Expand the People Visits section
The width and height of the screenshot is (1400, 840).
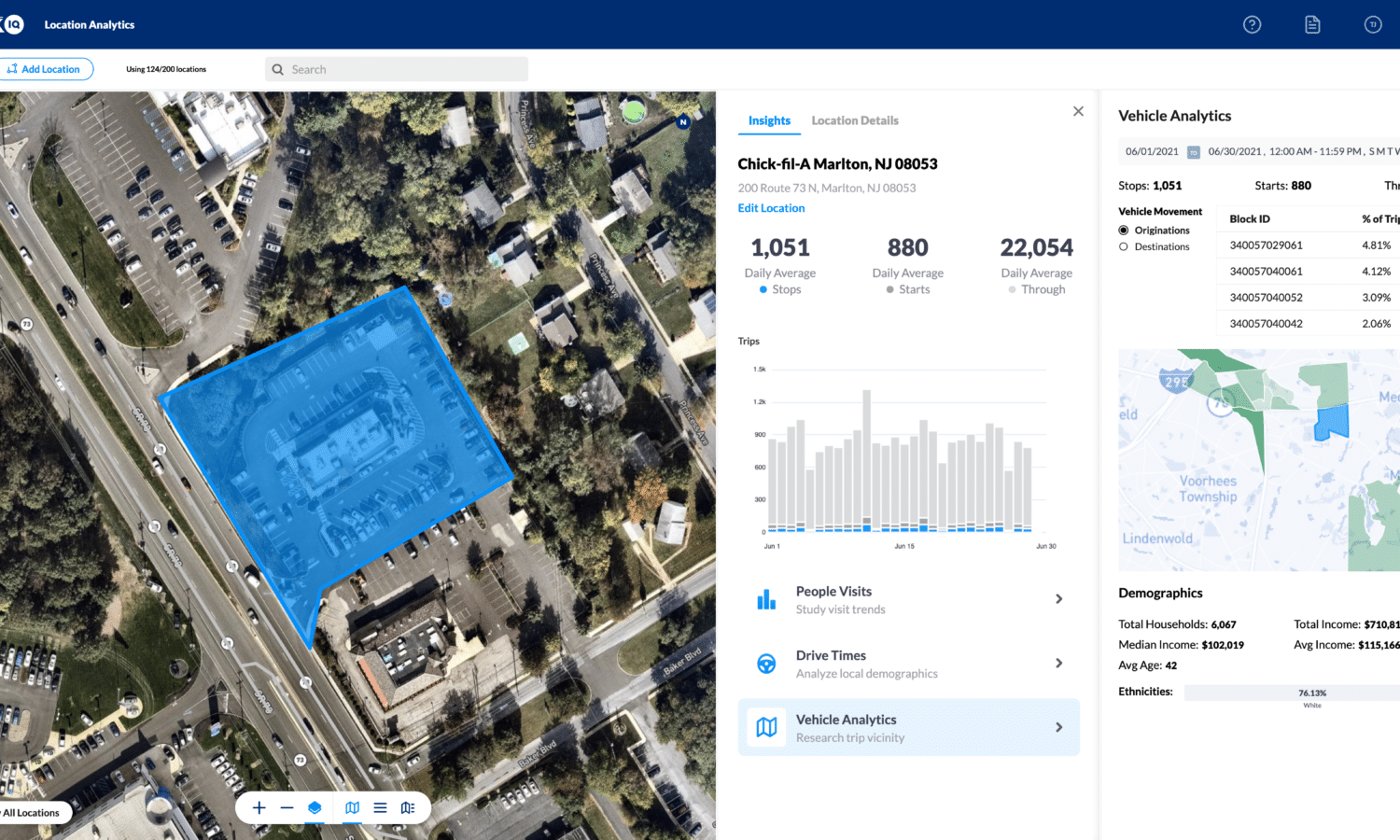pyautogui.click(x=908, y=599)
